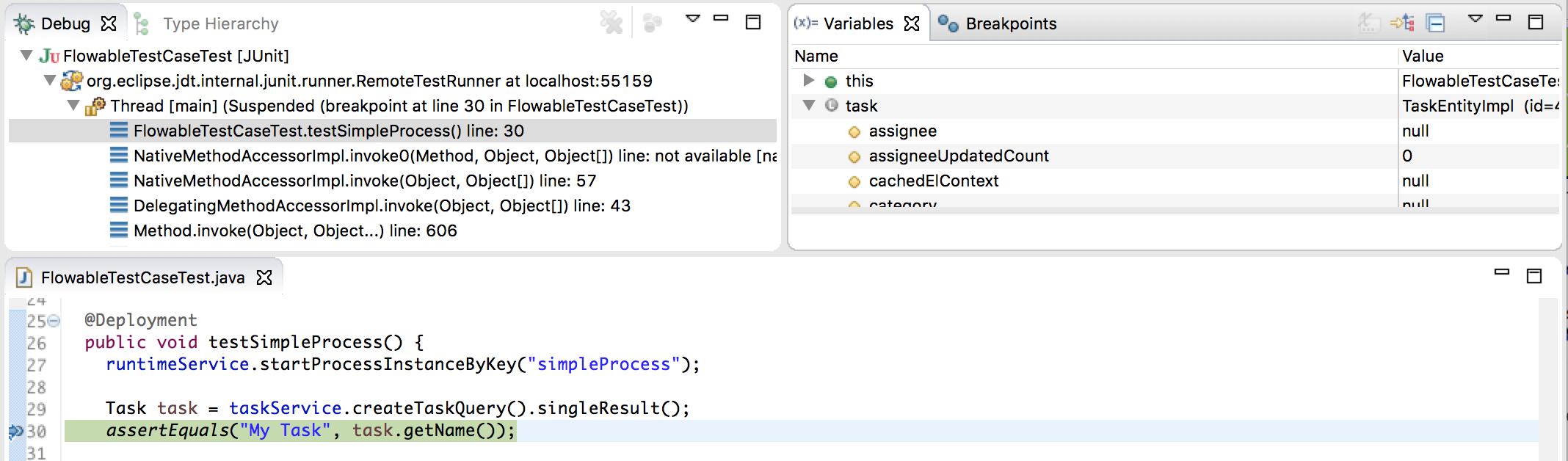This screenshot has height=461, width=1568.
Task: Click the icon of the 'task' variable
Action: (x=831, y=106)
